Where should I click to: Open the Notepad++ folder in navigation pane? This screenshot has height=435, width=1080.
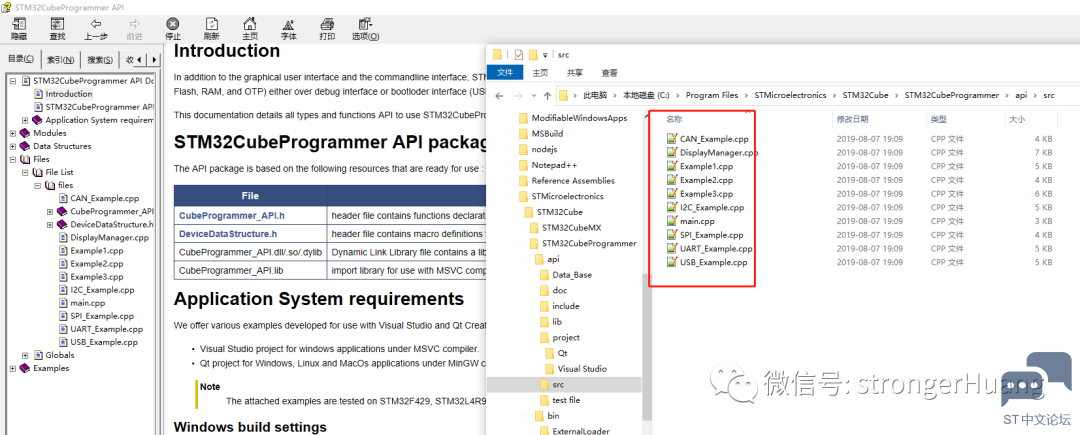(549, 165)
